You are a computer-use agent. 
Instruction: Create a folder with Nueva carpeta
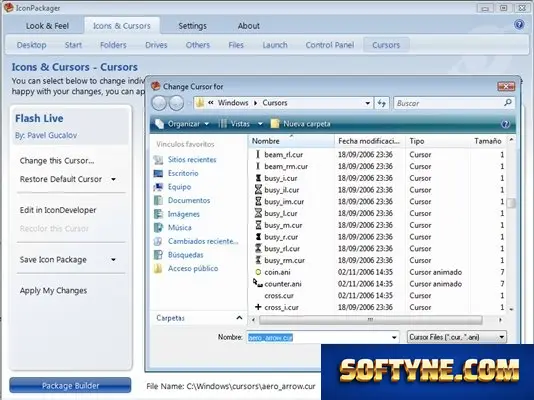coord(300,124)
